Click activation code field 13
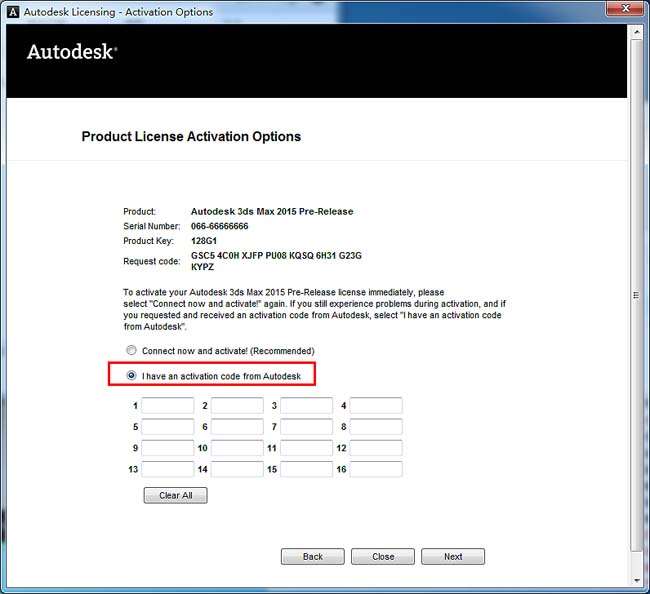The width and height of the screenshot is (650, 594). pyautogui.click(x=168, y=469)
